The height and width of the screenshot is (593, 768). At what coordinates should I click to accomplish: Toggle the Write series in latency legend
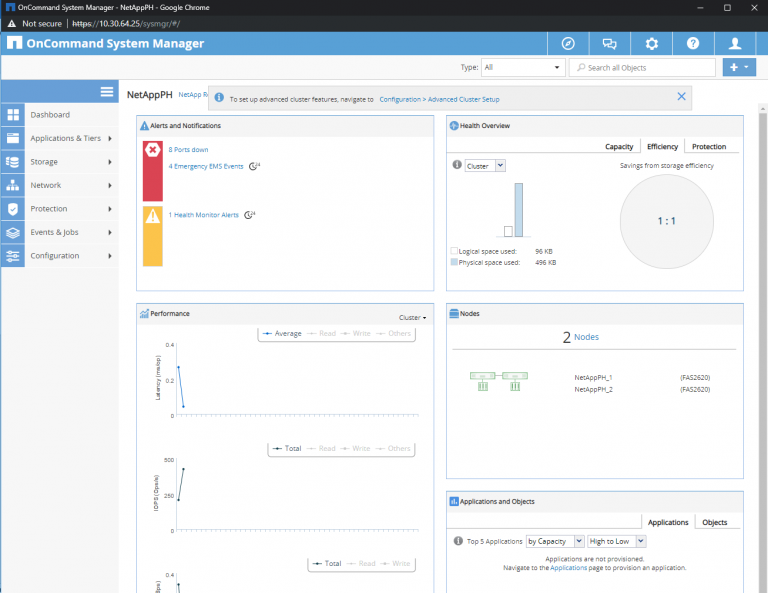tap(356, 333)
